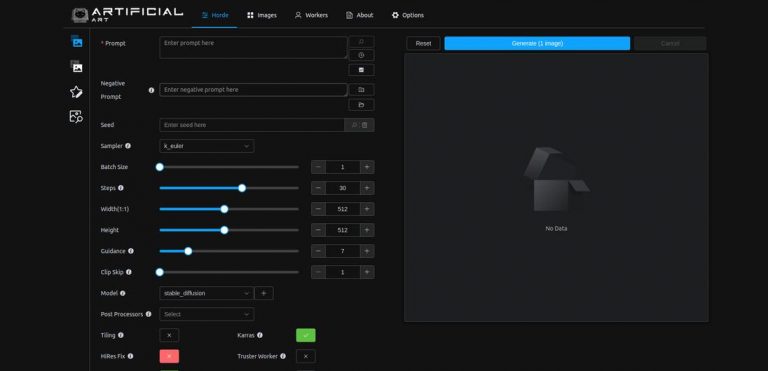Decrease Guidance with minus button
768x371 pixels.
318,251
